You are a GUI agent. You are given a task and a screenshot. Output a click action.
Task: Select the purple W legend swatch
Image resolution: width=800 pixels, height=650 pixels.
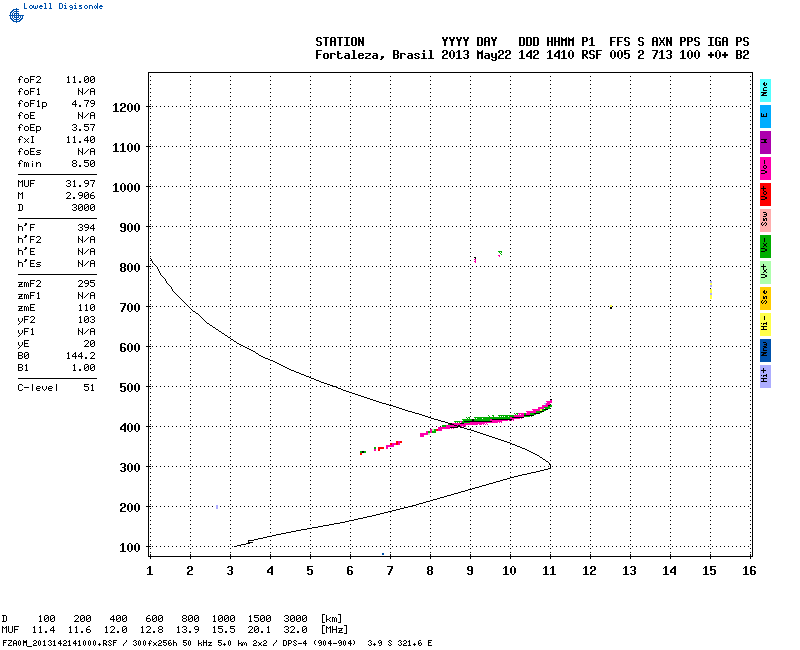(765, 142)
